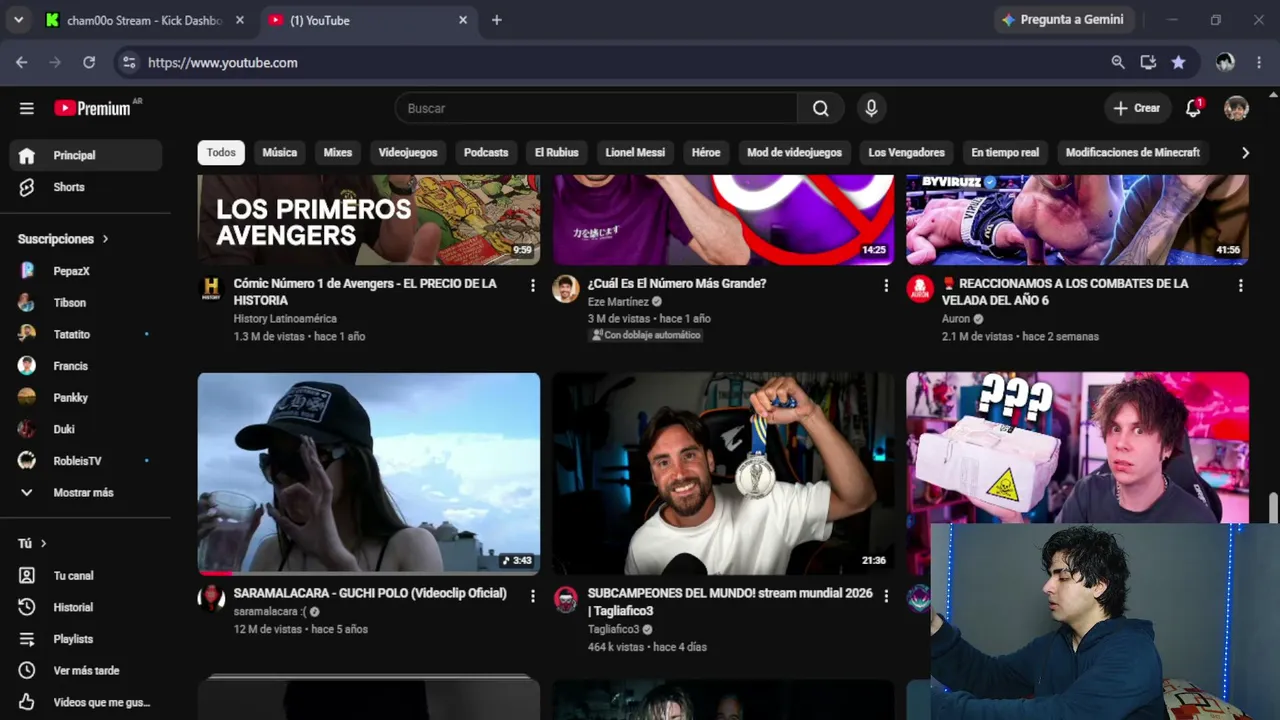Image resolution: width=1280 pixels, height=720 pixels.
Task: Select the Lionel Messi filter chip
Action: (x=635, y=153)
